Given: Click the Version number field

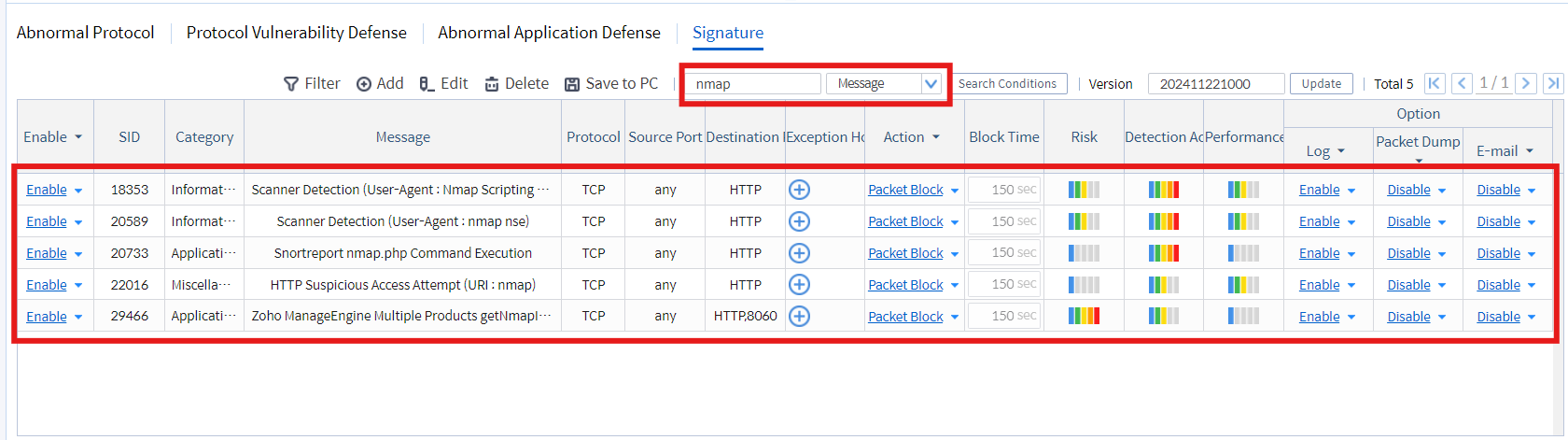Looking at the screenshot, I should tap(1216, 84).
